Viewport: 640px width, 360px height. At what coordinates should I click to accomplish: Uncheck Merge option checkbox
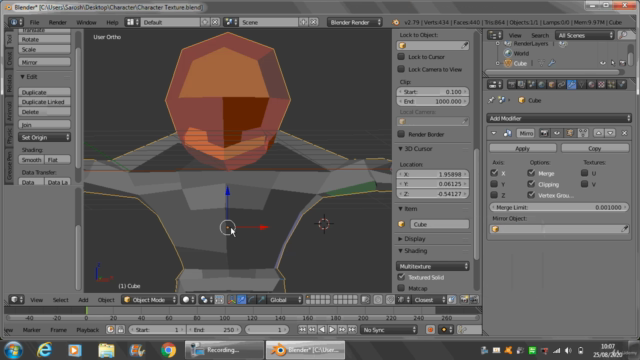point(531,173)
